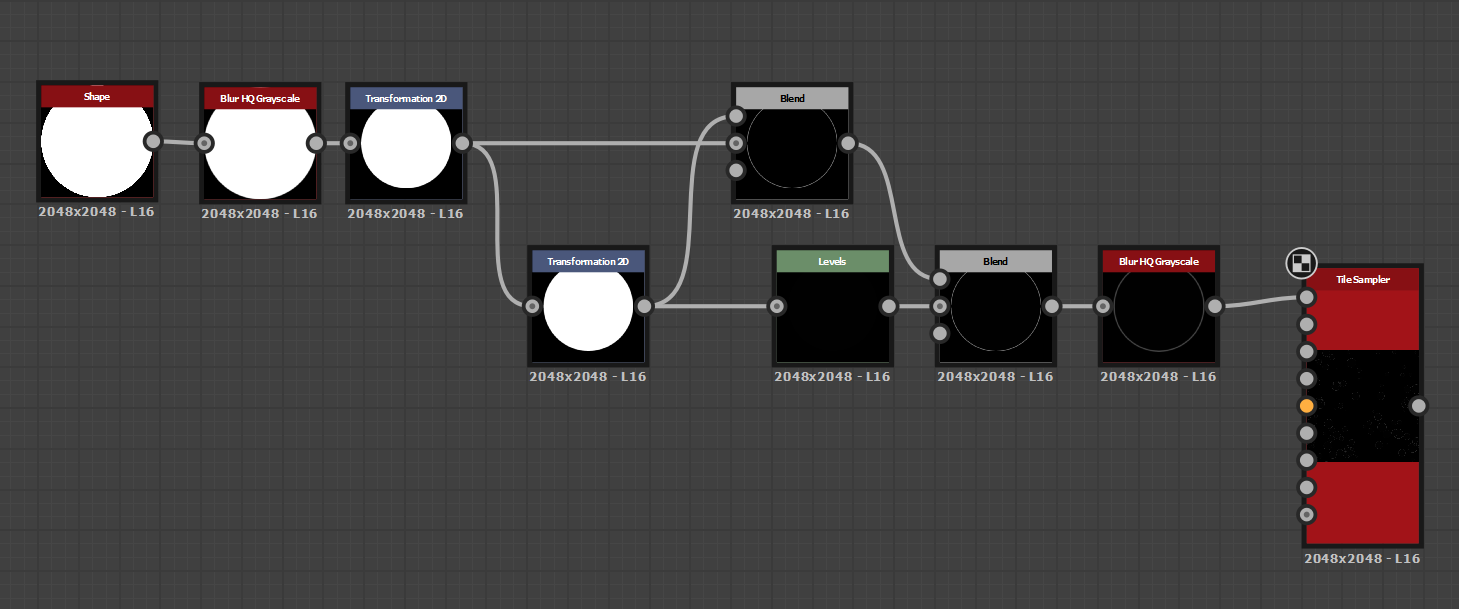Click lower Transformation 2D input connector
The image size is (1459, 609).
(x=532, y=306)
